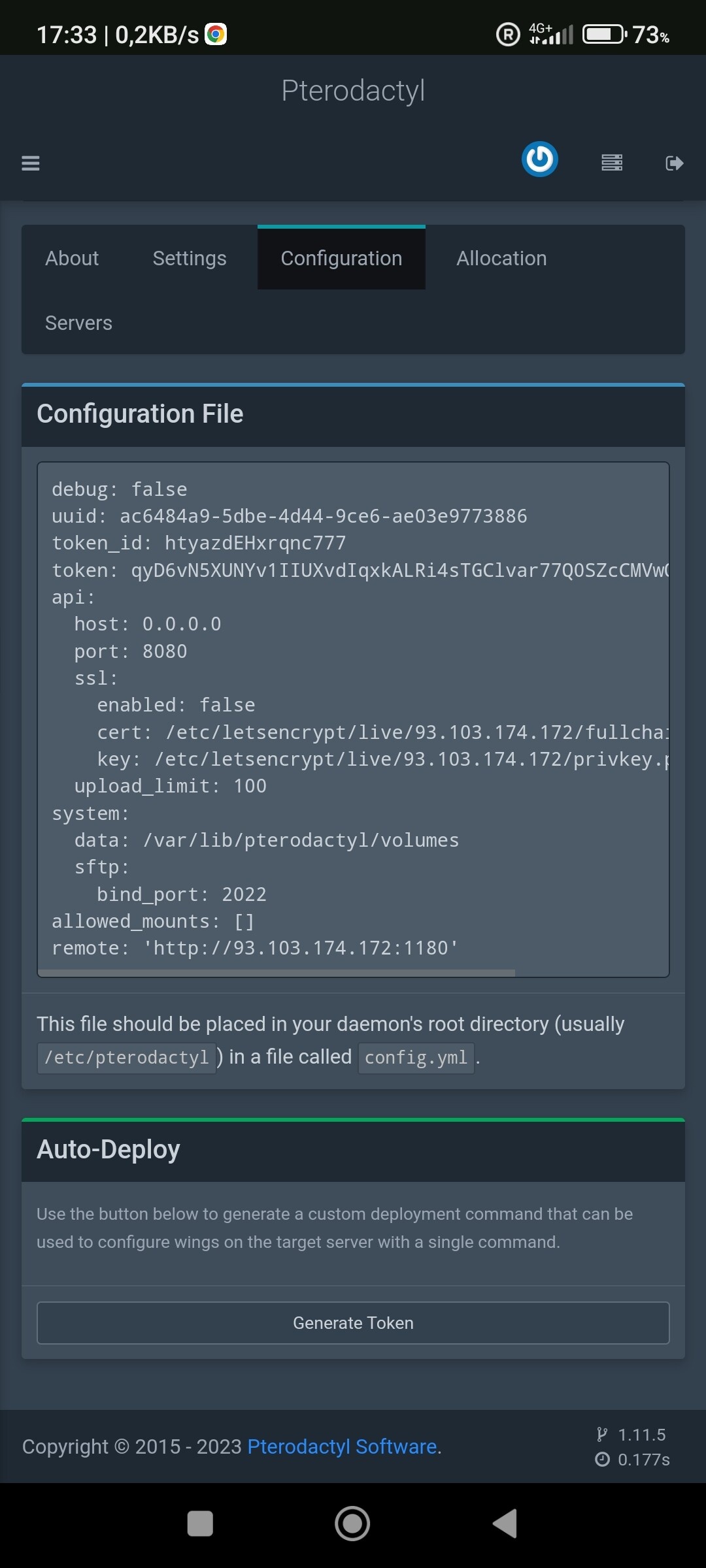Select the Configuration tab
Image resolution: width=706 pixels, height=1568 pixels.
click(x=341, y=258)
